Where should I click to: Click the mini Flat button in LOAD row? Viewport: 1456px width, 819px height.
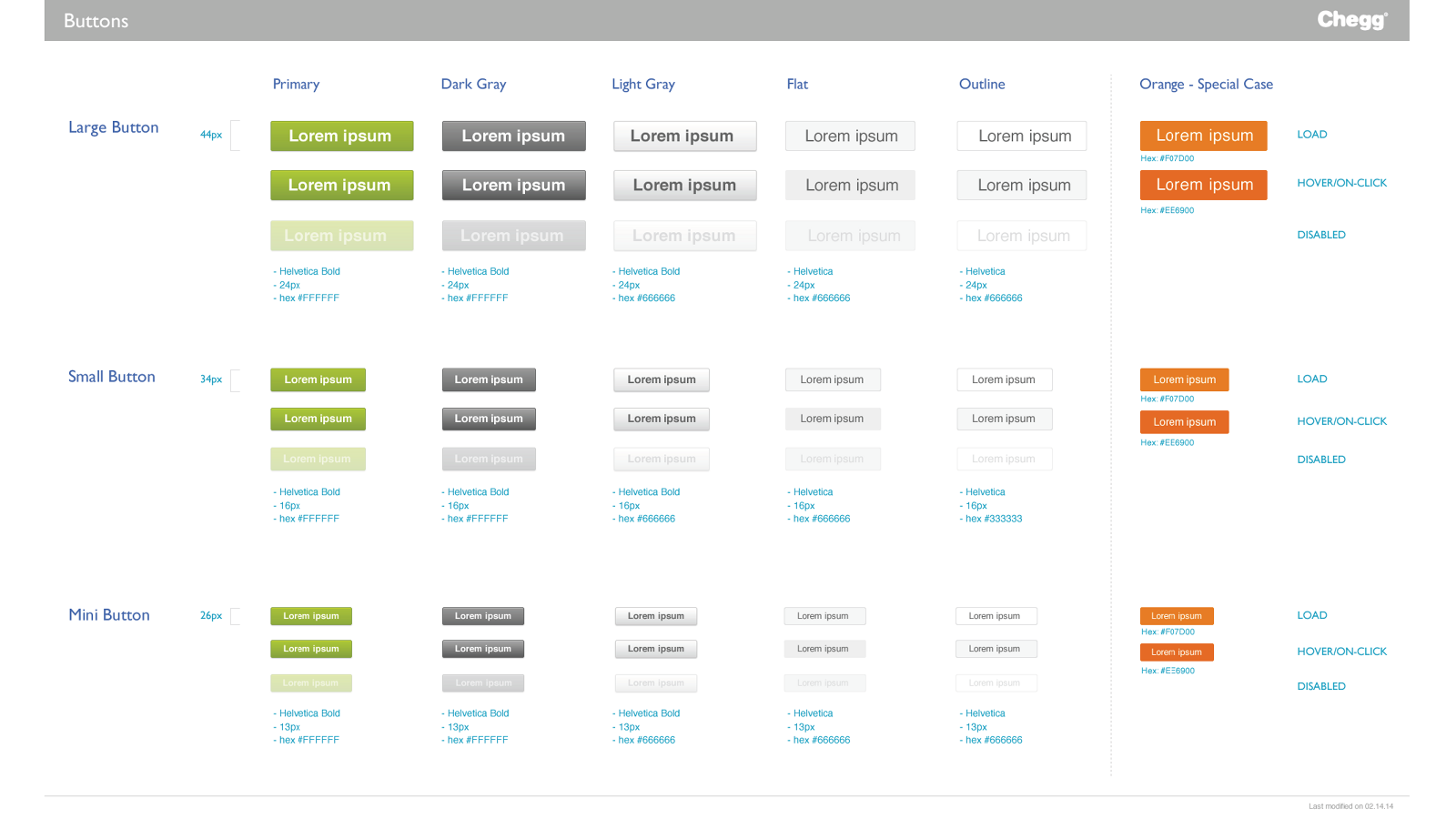click(x=824, y=616)
